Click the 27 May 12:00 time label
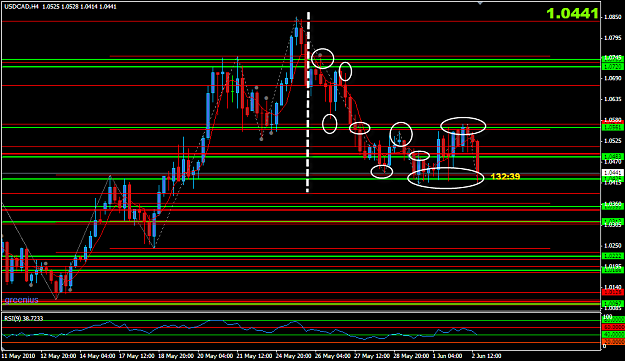Viewport: 625px width, 361px height. pyautogui.click(x=372, y=356)
